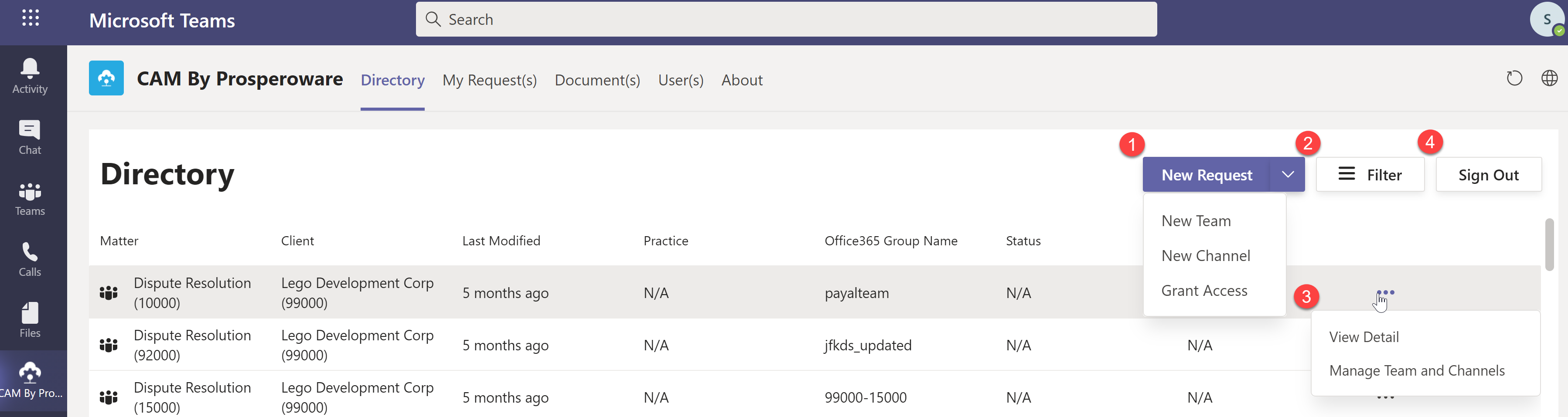Open Files in the left sidebar
This screenshot has height=417, width=1568.
(x=30, y=321)
